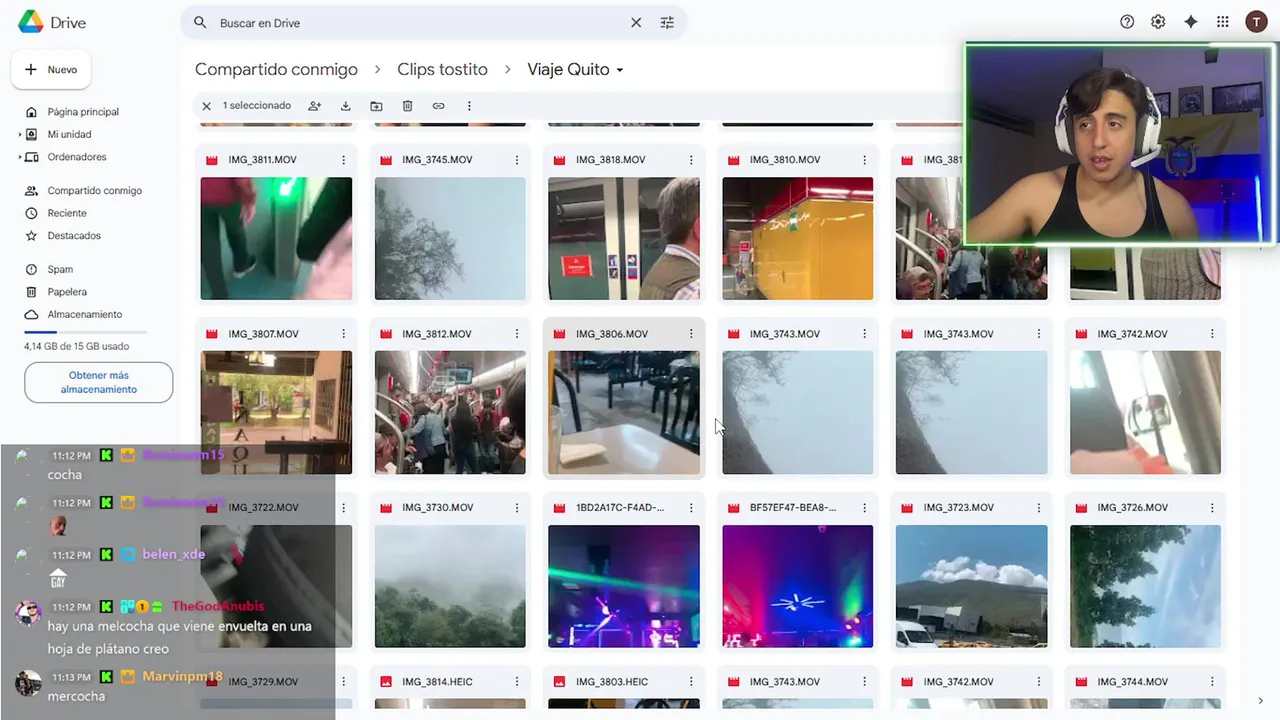Open the Viaje Quito folder dropdown
This screenshot has height=720, width=1280.
575,69
